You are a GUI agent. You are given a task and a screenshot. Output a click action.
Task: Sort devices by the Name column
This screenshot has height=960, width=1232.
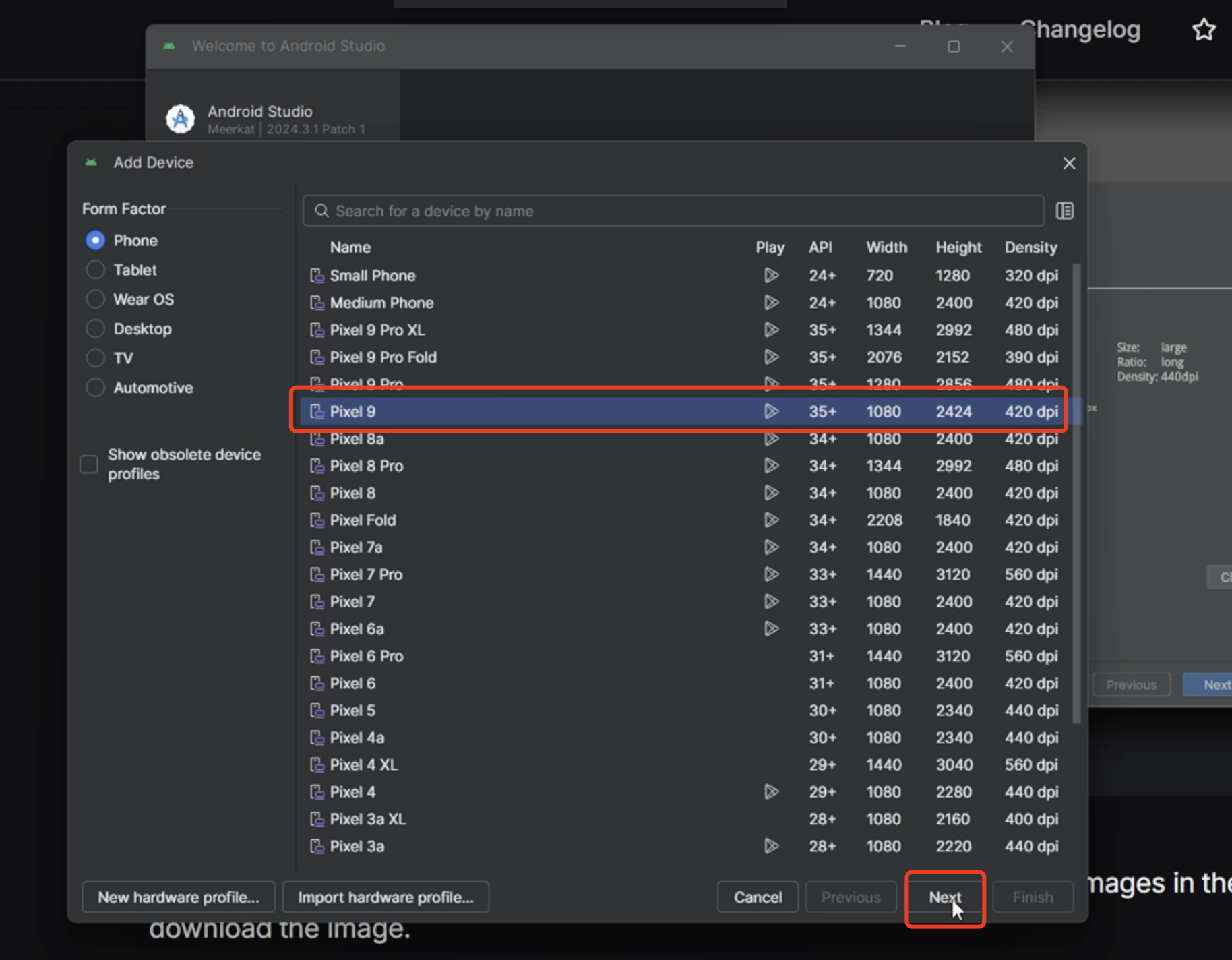coord(350,247)
